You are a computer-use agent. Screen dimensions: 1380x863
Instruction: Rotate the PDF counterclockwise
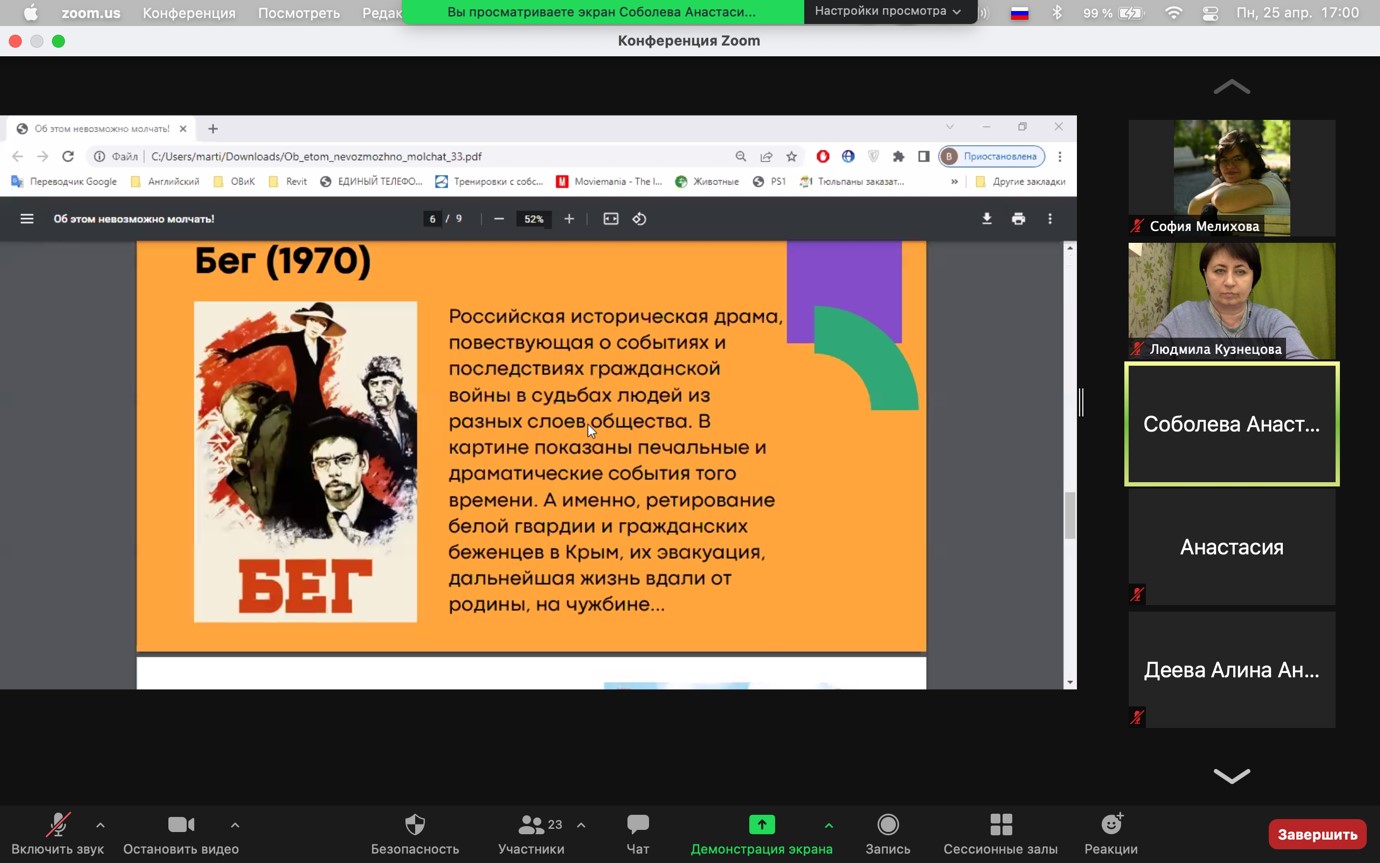(x=640, y=219)
